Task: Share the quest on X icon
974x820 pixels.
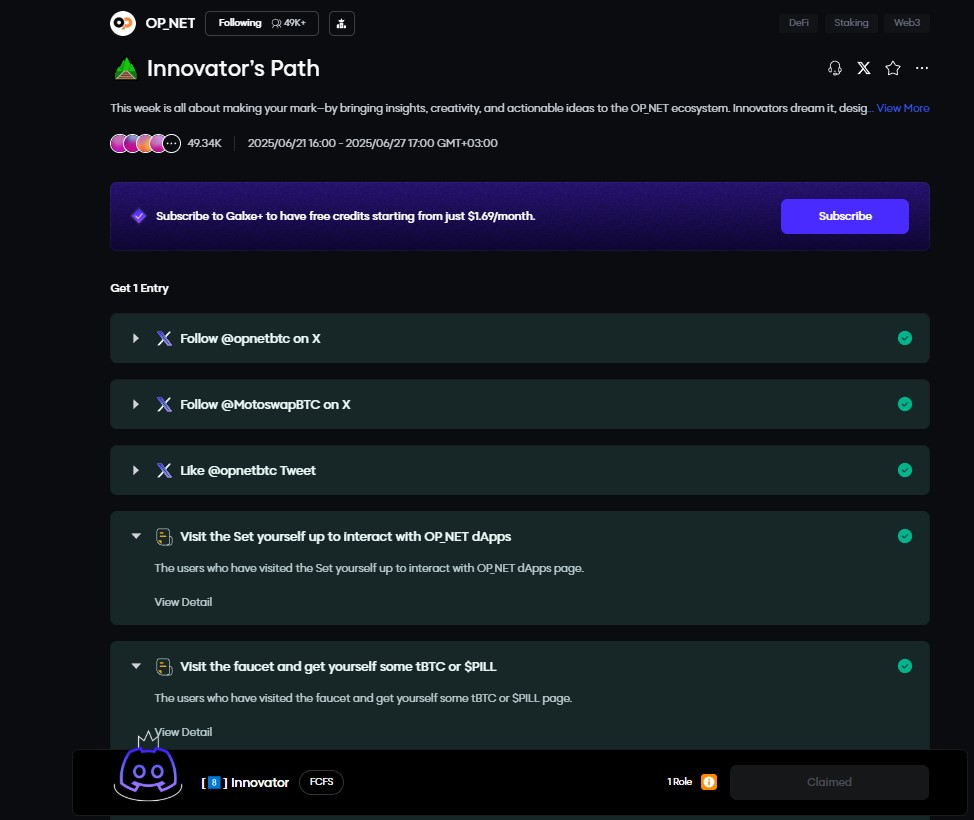Action: [x=863, y=69]
